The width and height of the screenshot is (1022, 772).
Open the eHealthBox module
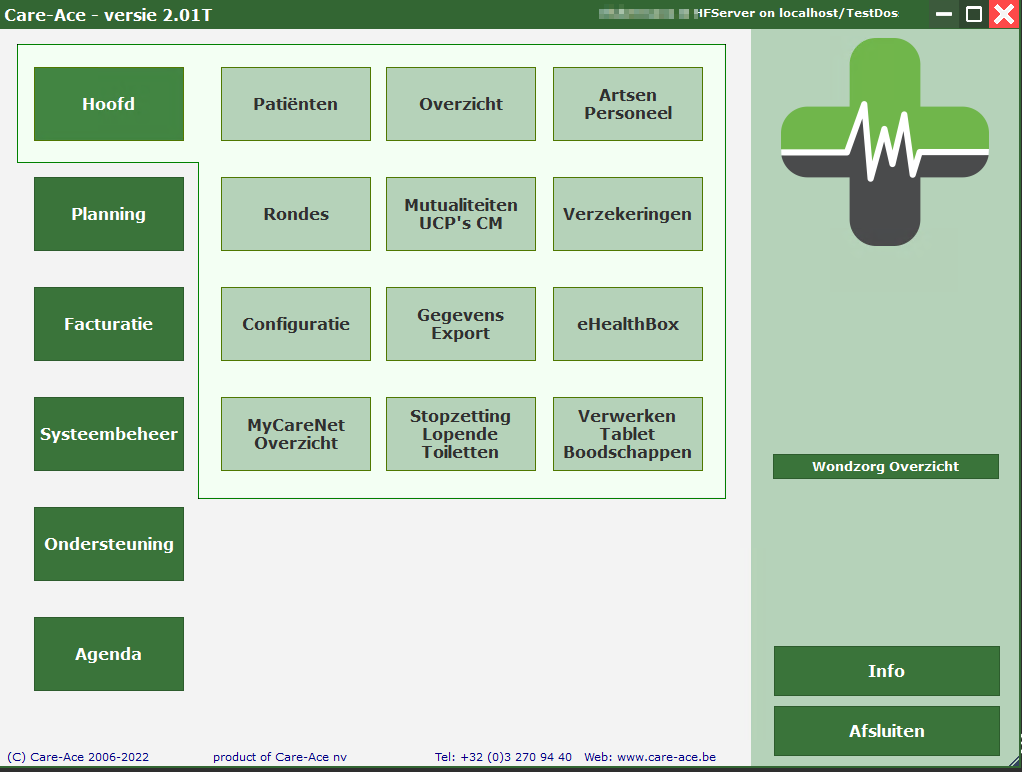tap(628, 324)
